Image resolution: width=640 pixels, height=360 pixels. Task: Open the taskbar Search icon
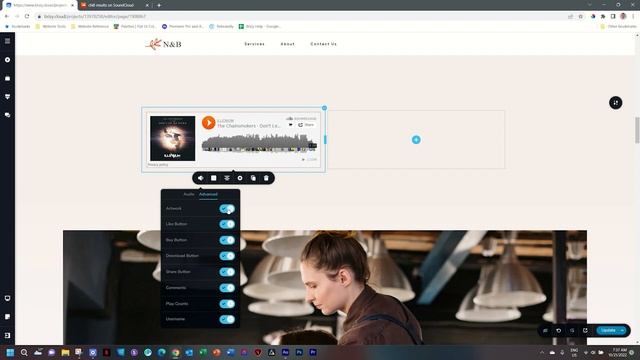24,352
